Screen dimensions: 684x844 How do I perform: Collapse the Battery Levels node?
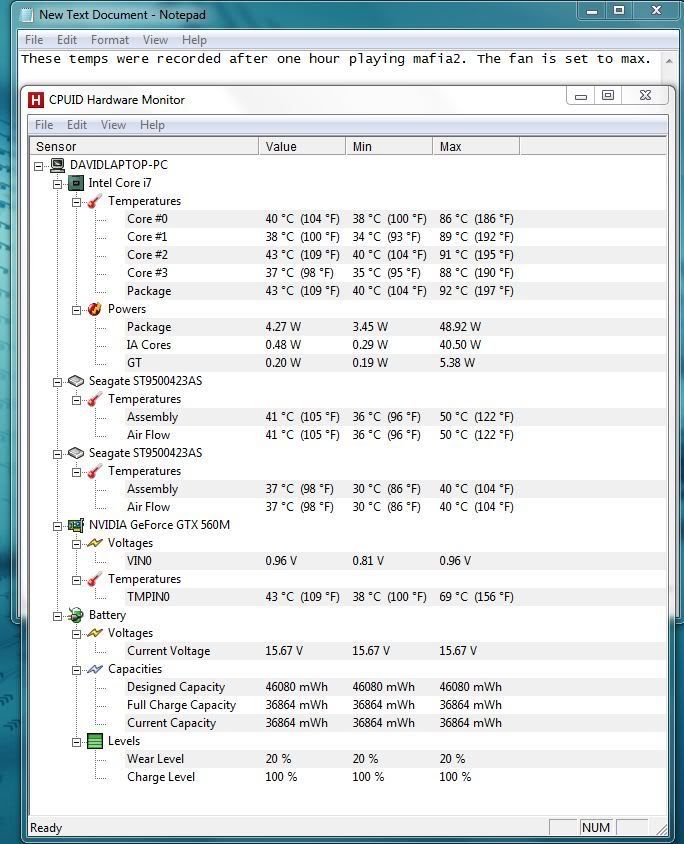(x=76, y=742)
